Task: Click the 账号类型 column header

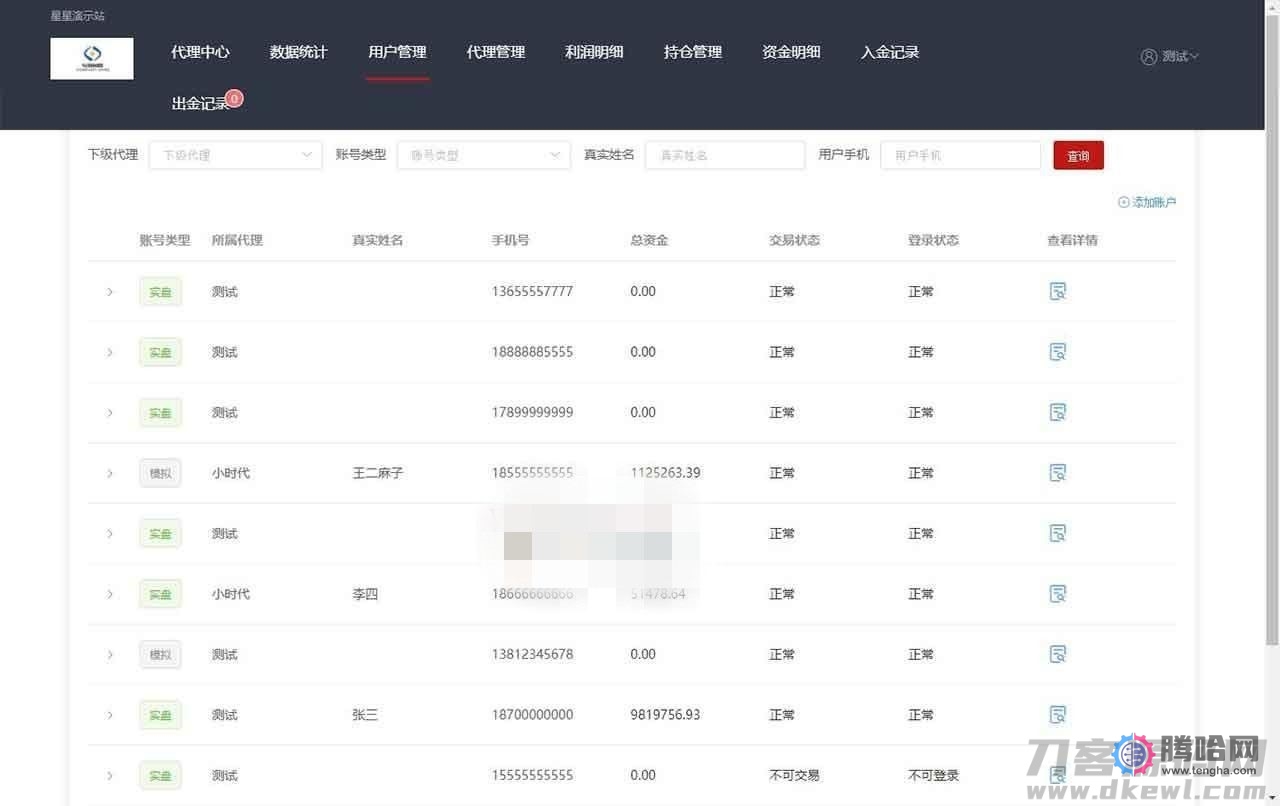Action: (164, 240)
